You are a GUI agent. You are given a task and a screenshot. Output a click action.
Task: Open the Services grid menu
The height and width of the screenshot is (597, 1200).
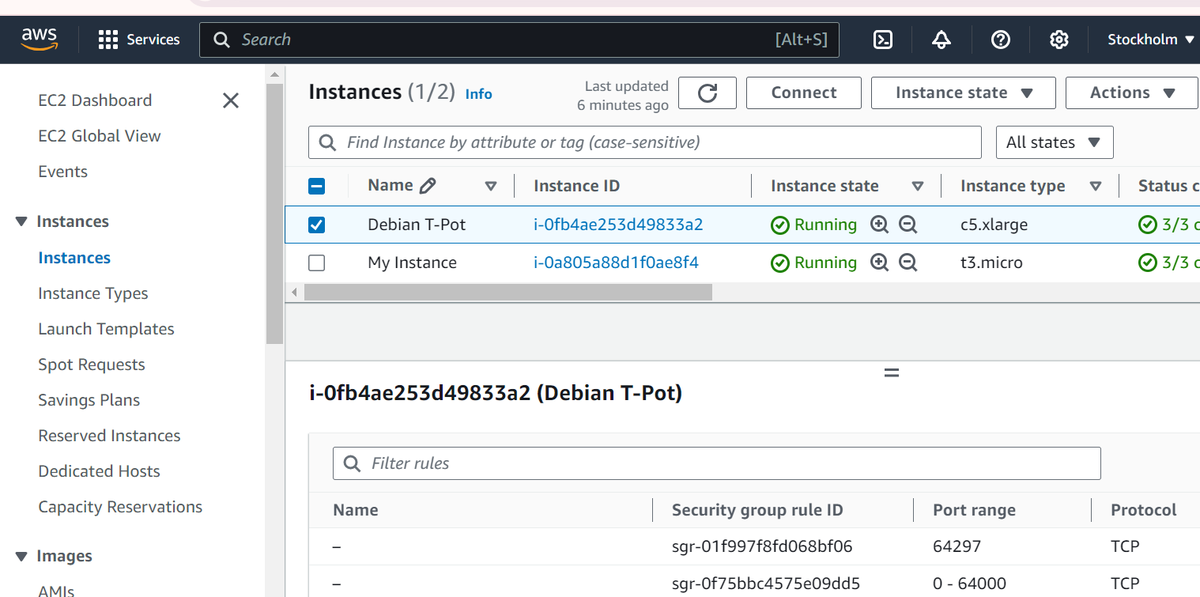[139, 40]
